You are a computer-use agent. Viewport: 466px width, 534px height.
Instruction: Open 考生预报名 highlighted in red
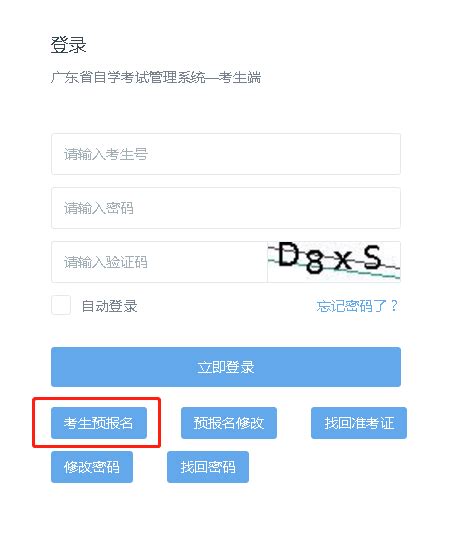99,423
